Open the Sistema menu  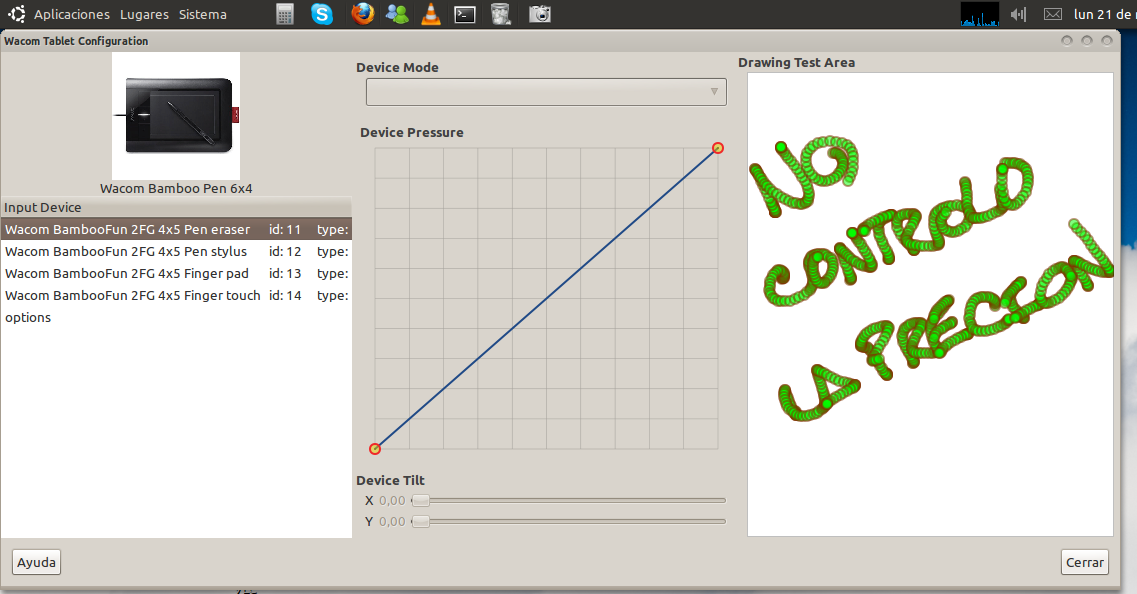202,15
